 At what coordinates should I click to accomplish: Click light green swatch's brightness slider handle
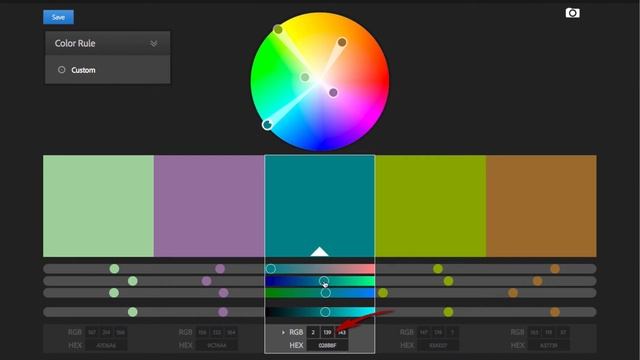click(133, 312)
